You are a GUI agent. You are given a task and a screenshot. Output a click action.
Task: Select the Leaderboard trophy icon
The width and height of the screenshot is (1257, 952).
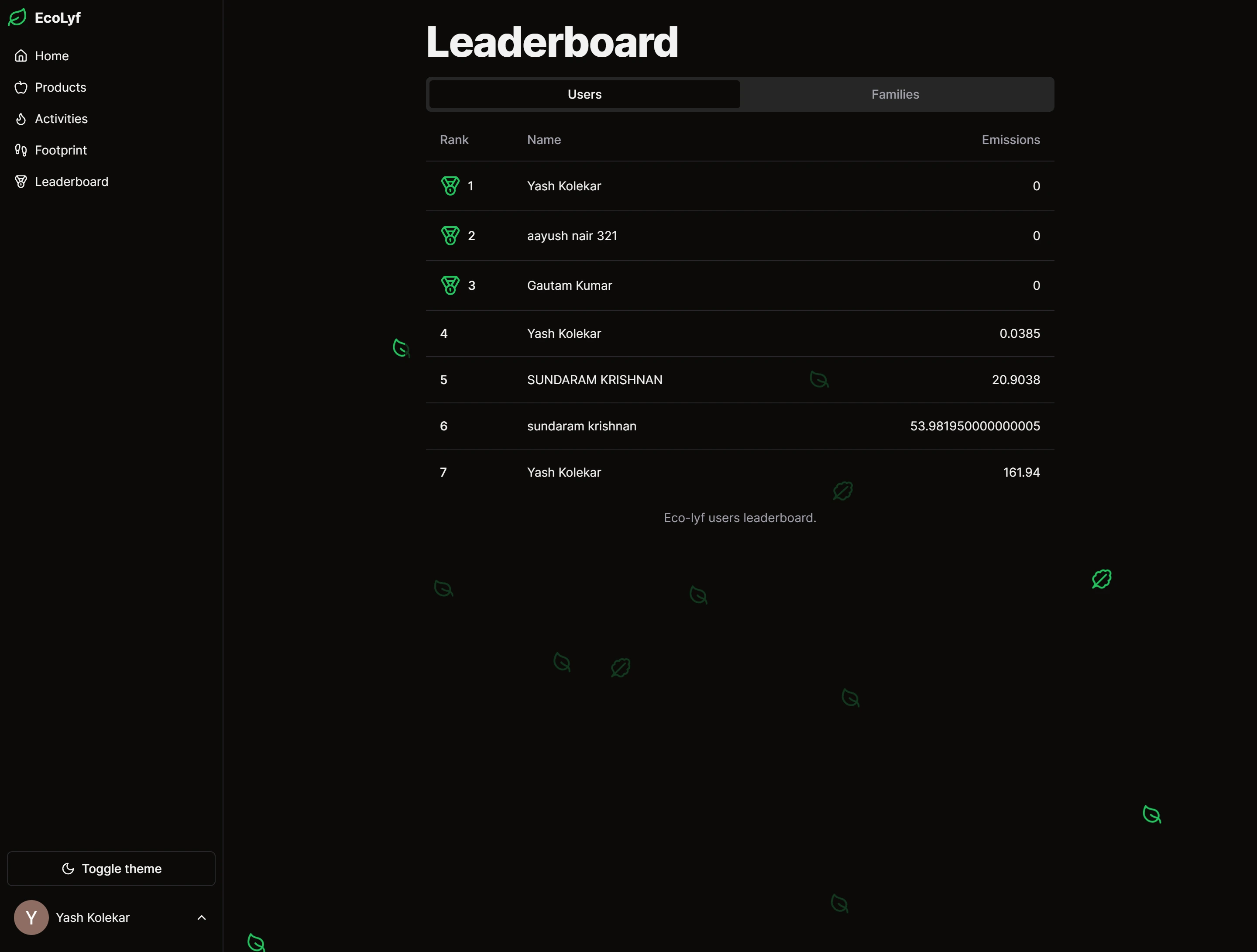pos(20,181)
